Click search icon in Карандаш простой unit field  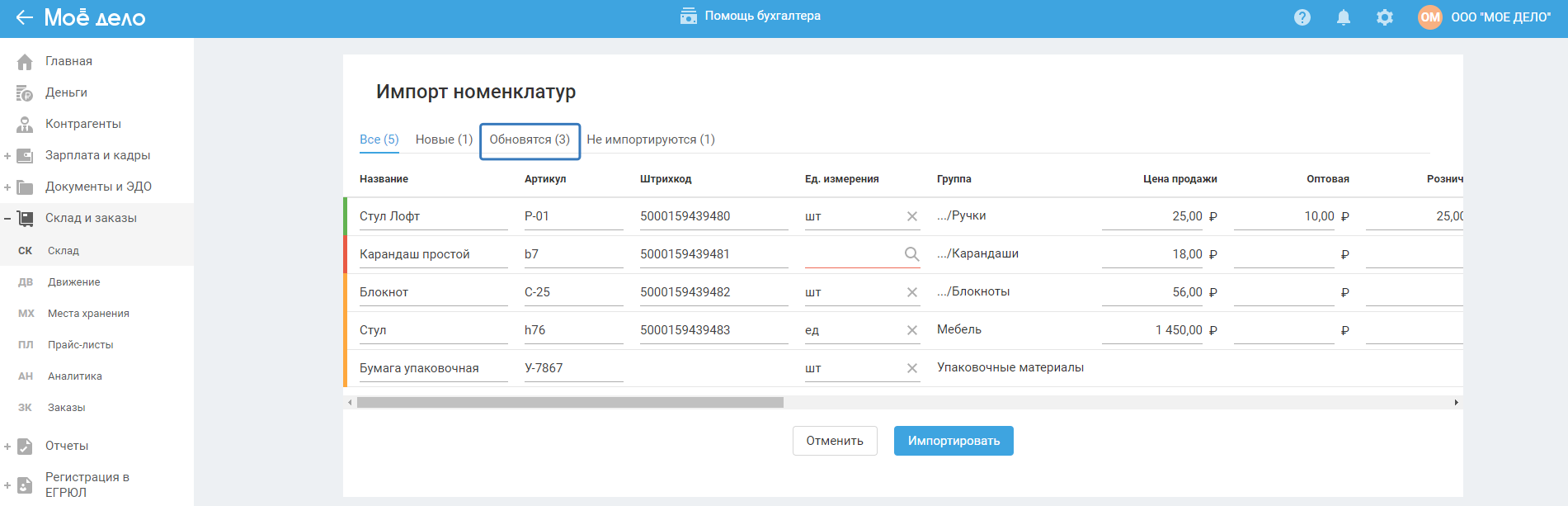click(911, 254)
